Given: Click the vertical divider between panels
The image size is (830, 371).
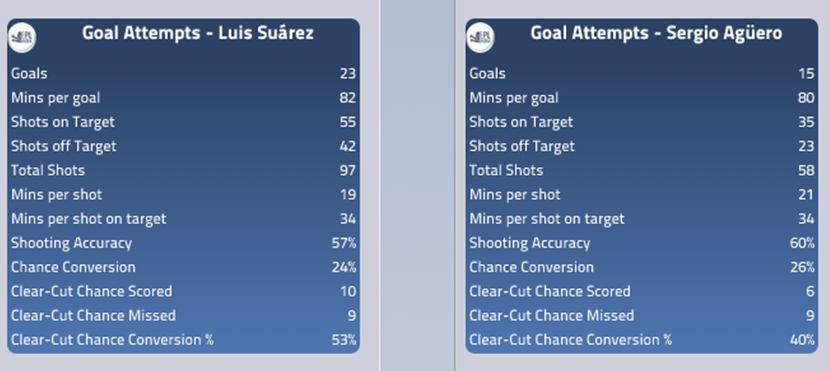Looking at the screenshot, I should point(417,185).
